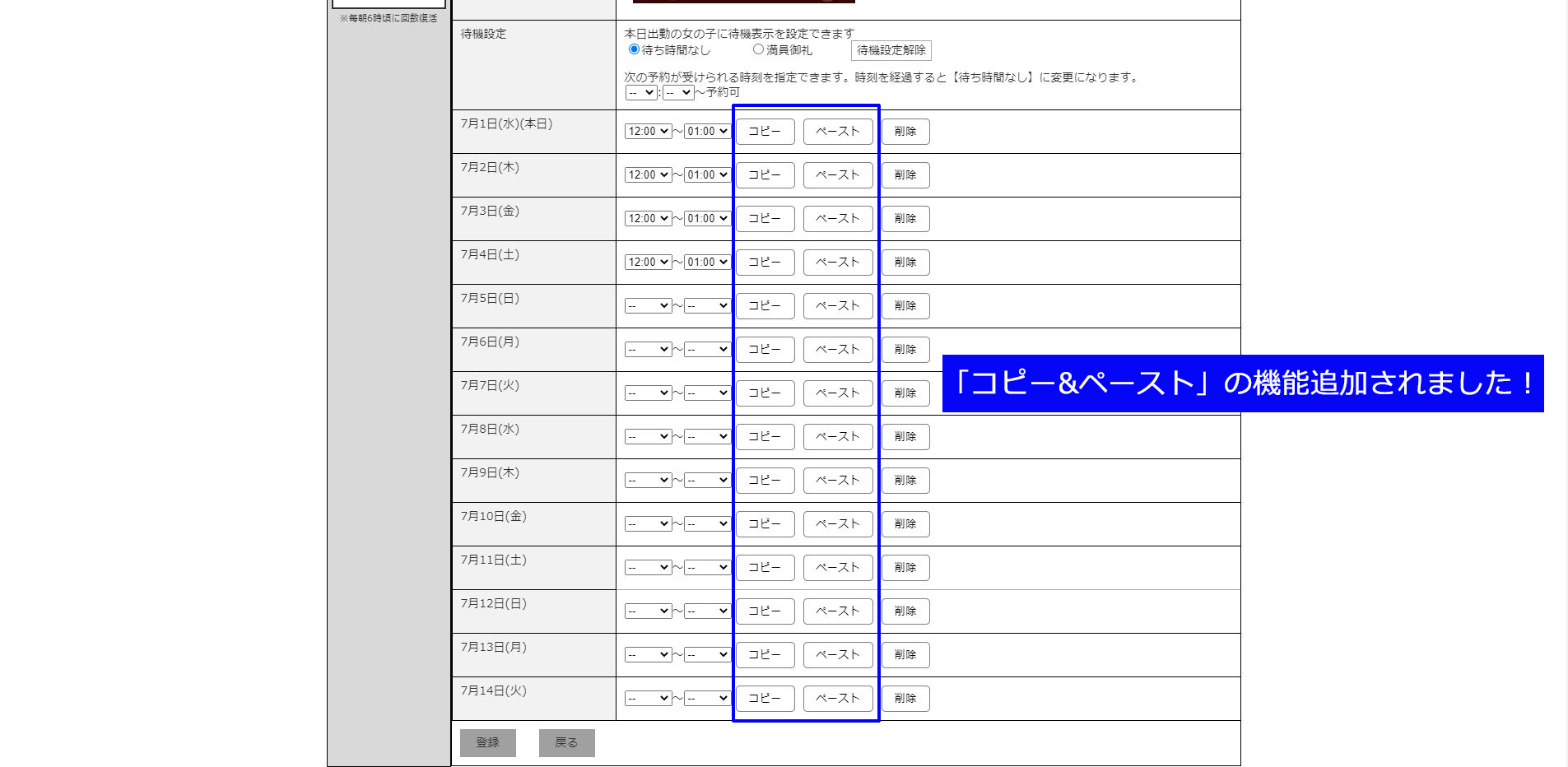Copy the 7月13日(月) row
1568x767 pixels.
[765, 655]
